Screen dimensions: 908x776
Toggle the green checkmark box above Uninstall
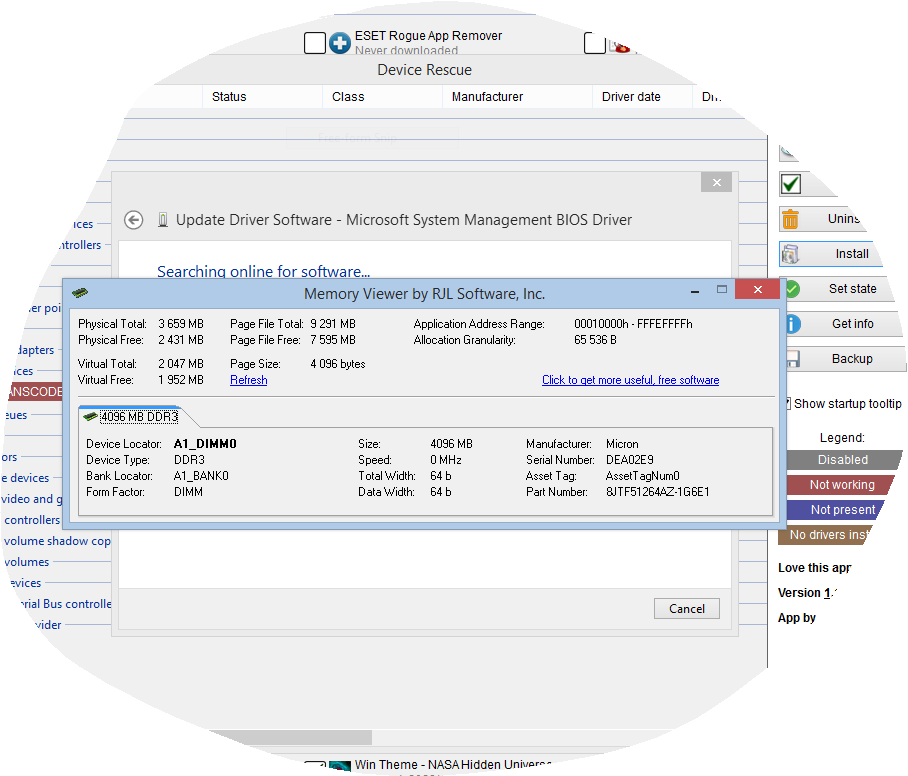point(791,184)
